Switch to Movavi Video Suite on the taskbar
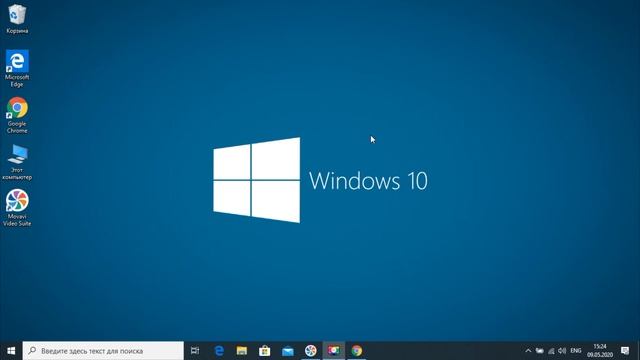The width and height of the screenshot is (640, 360). [311, 351]
